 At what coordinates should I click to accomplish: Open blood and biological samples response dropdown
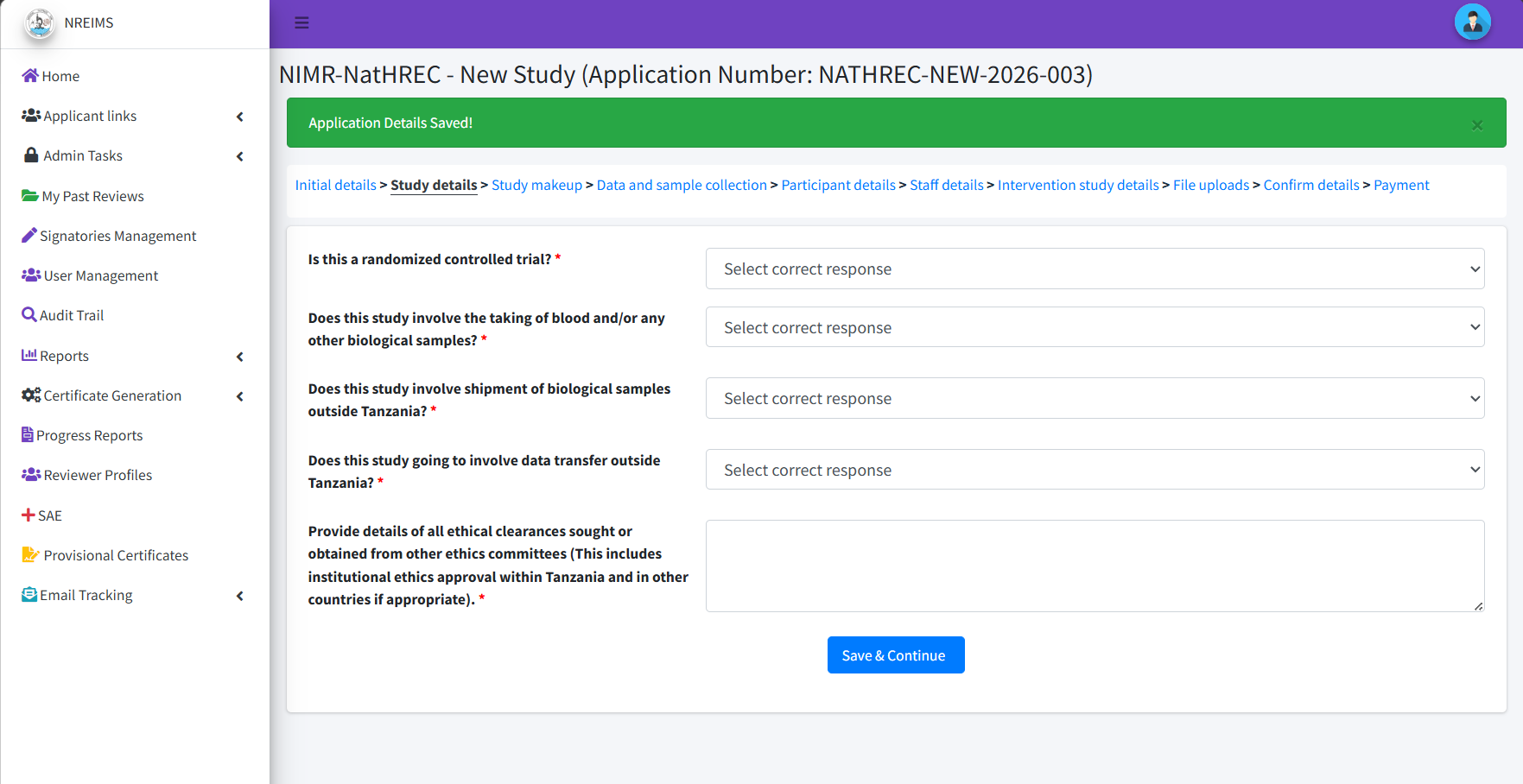(x=1095, y=327)
